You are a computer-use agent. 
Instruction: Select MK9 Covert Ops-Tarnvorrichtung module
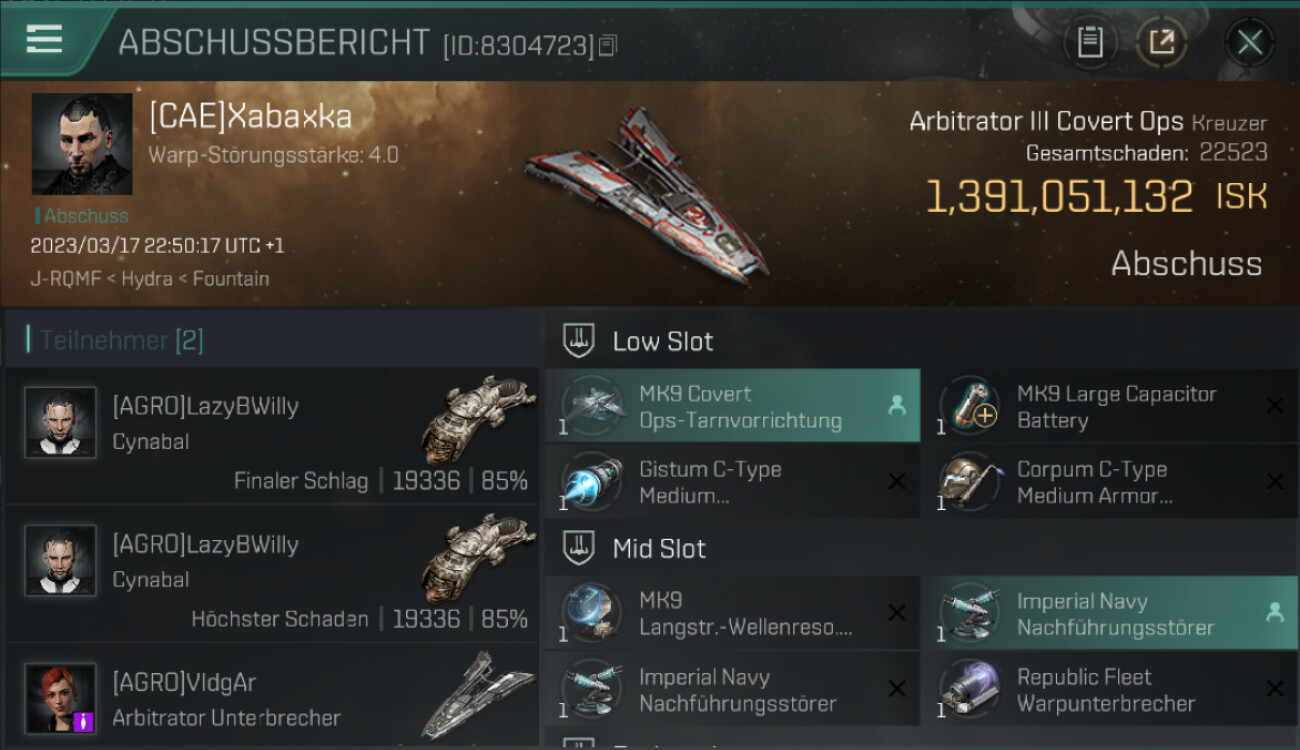[x=732, y=406]
